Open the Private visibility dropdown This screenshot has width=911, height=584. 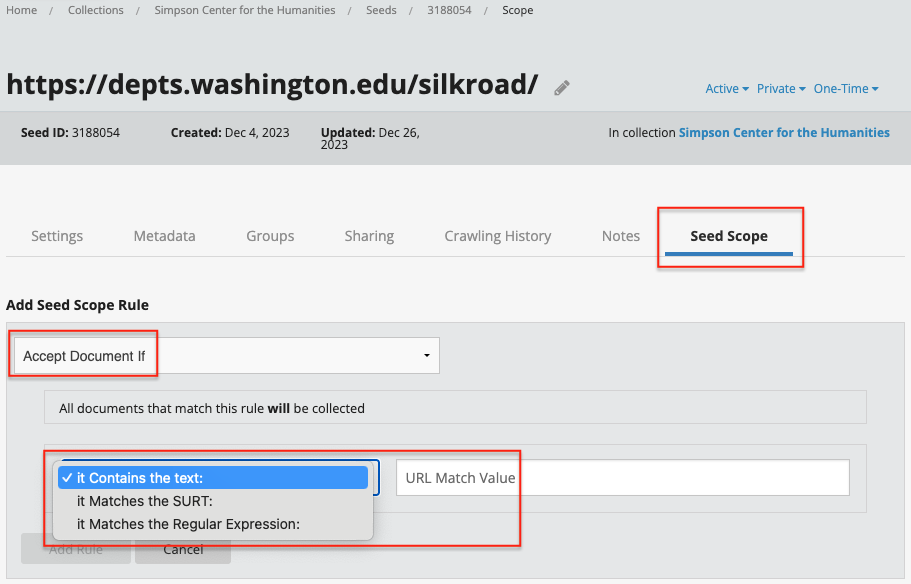(781, 89)
